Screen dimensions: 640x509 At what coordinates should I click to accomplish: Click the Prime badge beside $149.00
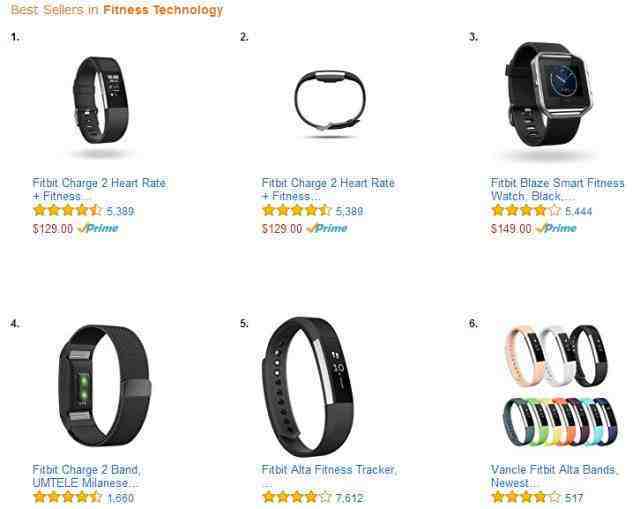click(556, 228)
